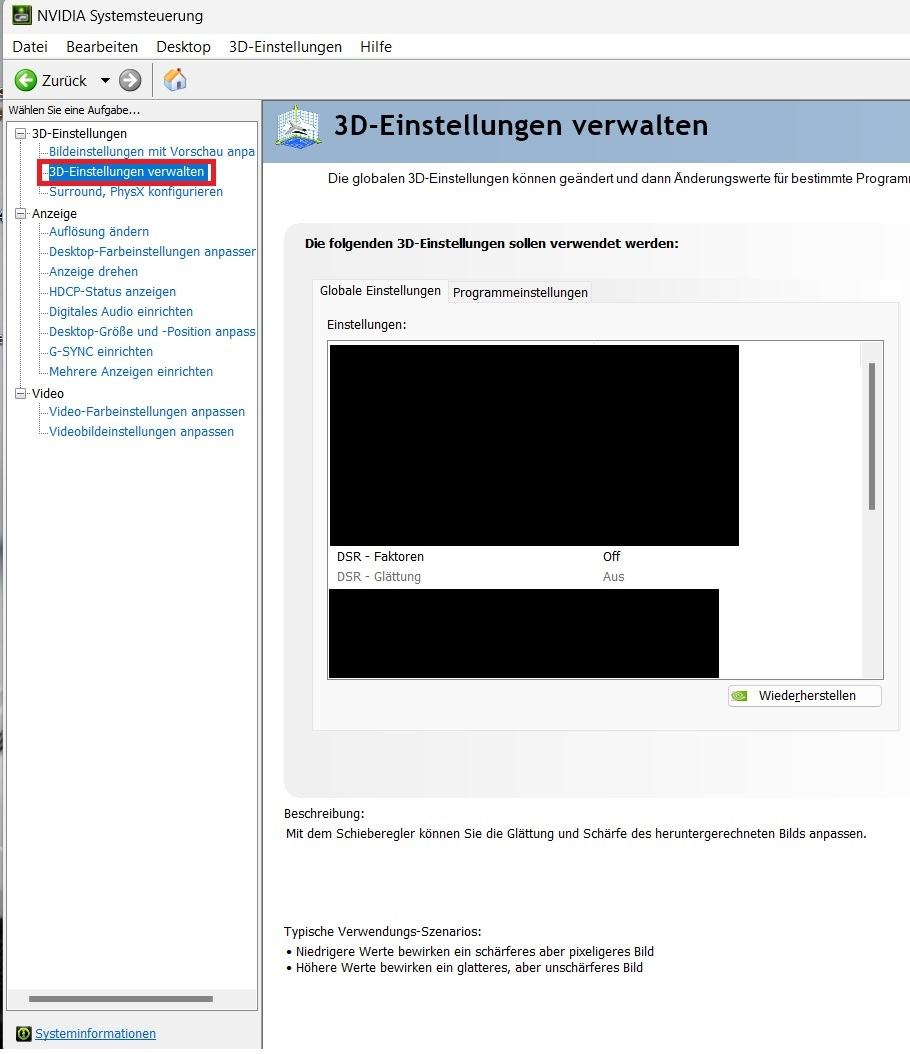The width and height of the screenshot is (910, 1054).
Task: Open the Bearbeiten menu
Action: click(x=102, y=46)
